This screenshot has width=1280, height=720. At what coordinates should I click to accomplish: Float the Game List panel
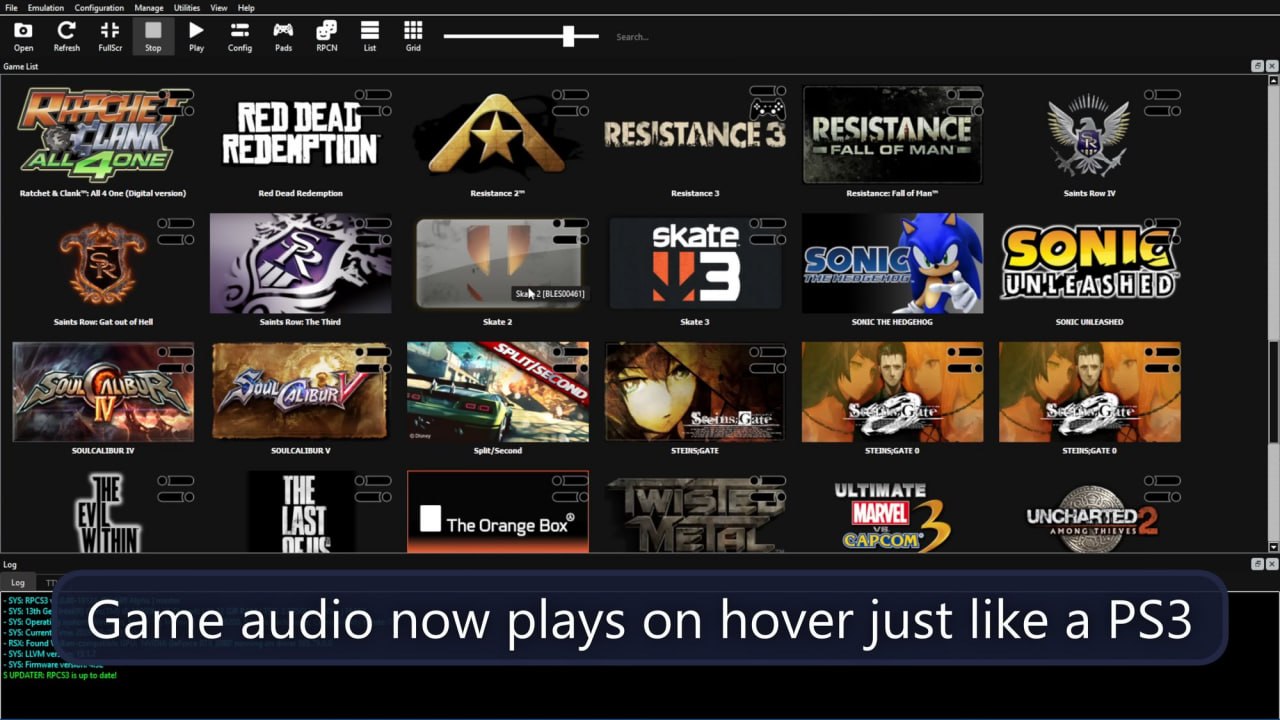[x=1257, y=66]
